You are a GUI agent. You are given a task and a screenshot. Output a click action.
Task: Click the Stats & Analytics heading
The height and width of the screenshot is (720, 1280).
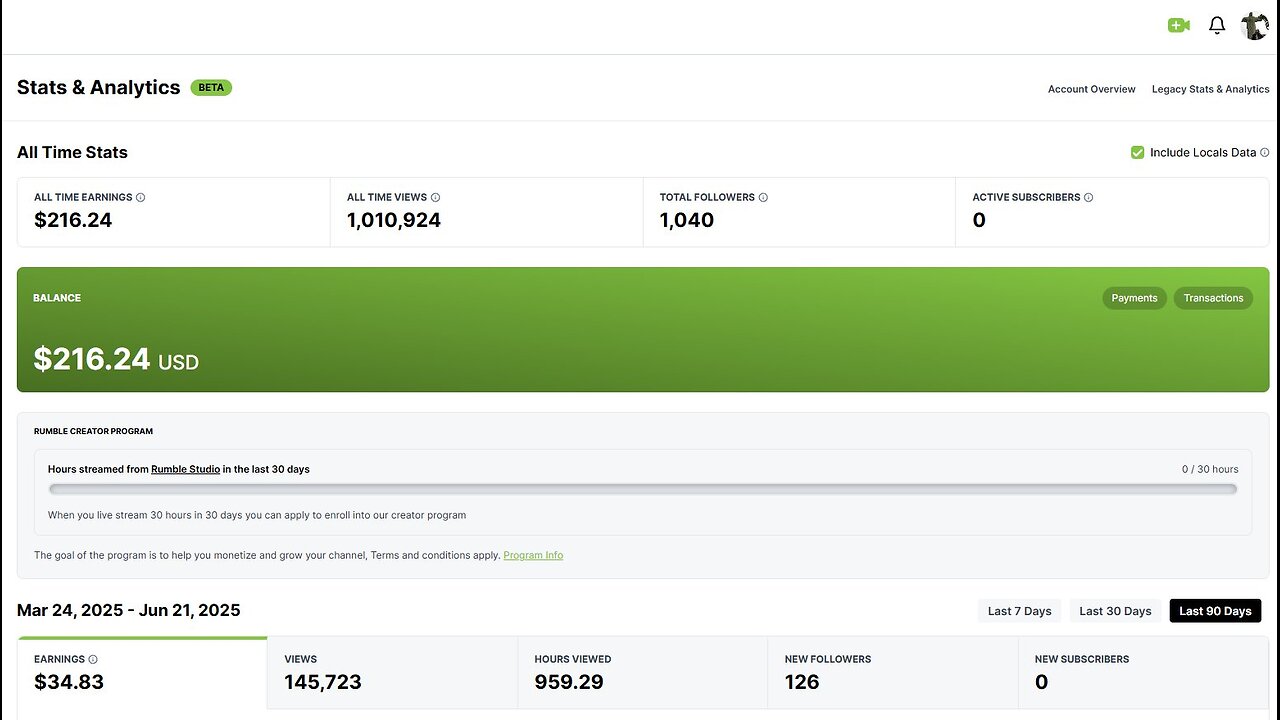pos(99,87)
